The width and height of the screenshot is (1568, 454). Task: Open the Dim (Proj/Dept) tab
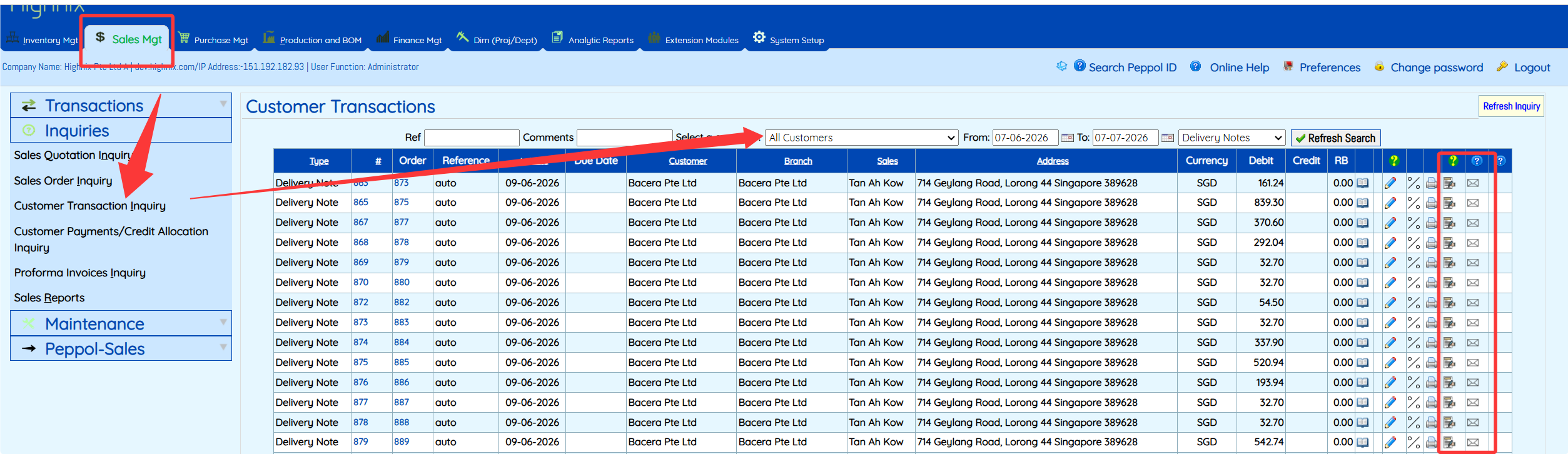coord(497,39)
